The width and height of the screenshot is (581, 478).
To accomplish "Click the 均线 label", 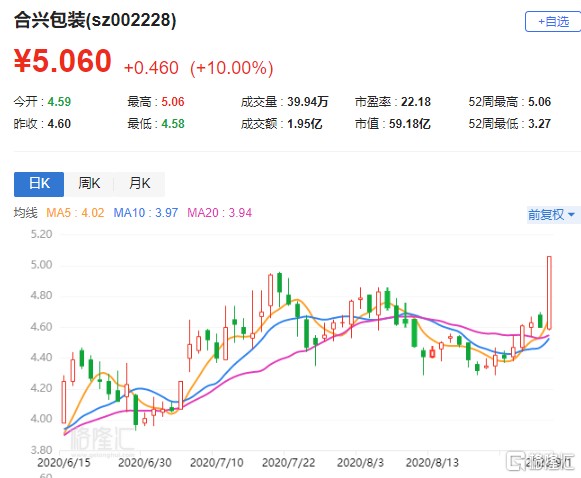I will pyautogui.click(x=26, y=213).
